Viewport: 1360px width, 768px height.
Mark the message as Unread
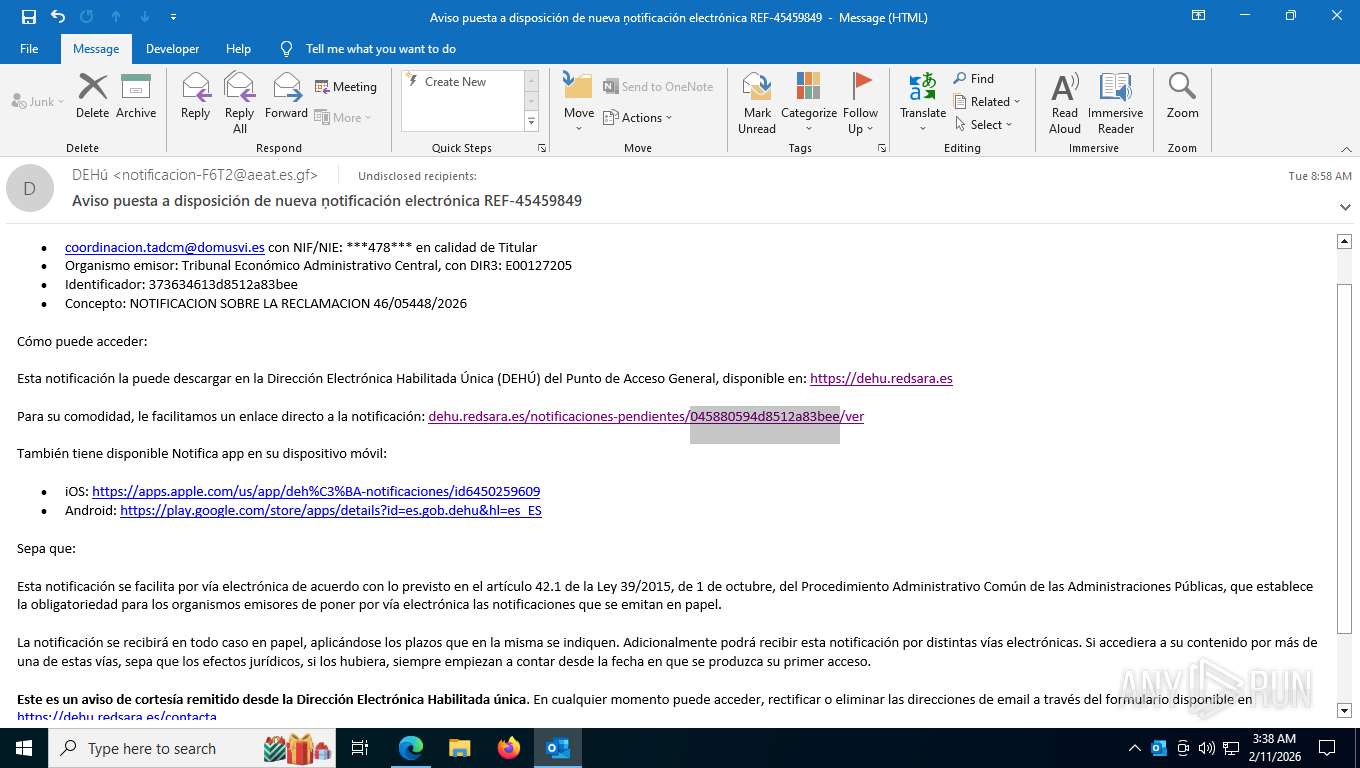[x=757, y=102]
